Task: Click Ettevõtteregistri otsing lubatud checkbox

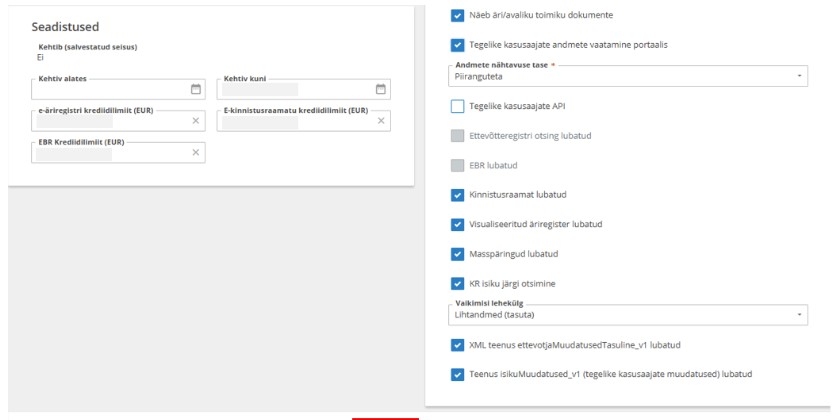Action: coord(457,136)
